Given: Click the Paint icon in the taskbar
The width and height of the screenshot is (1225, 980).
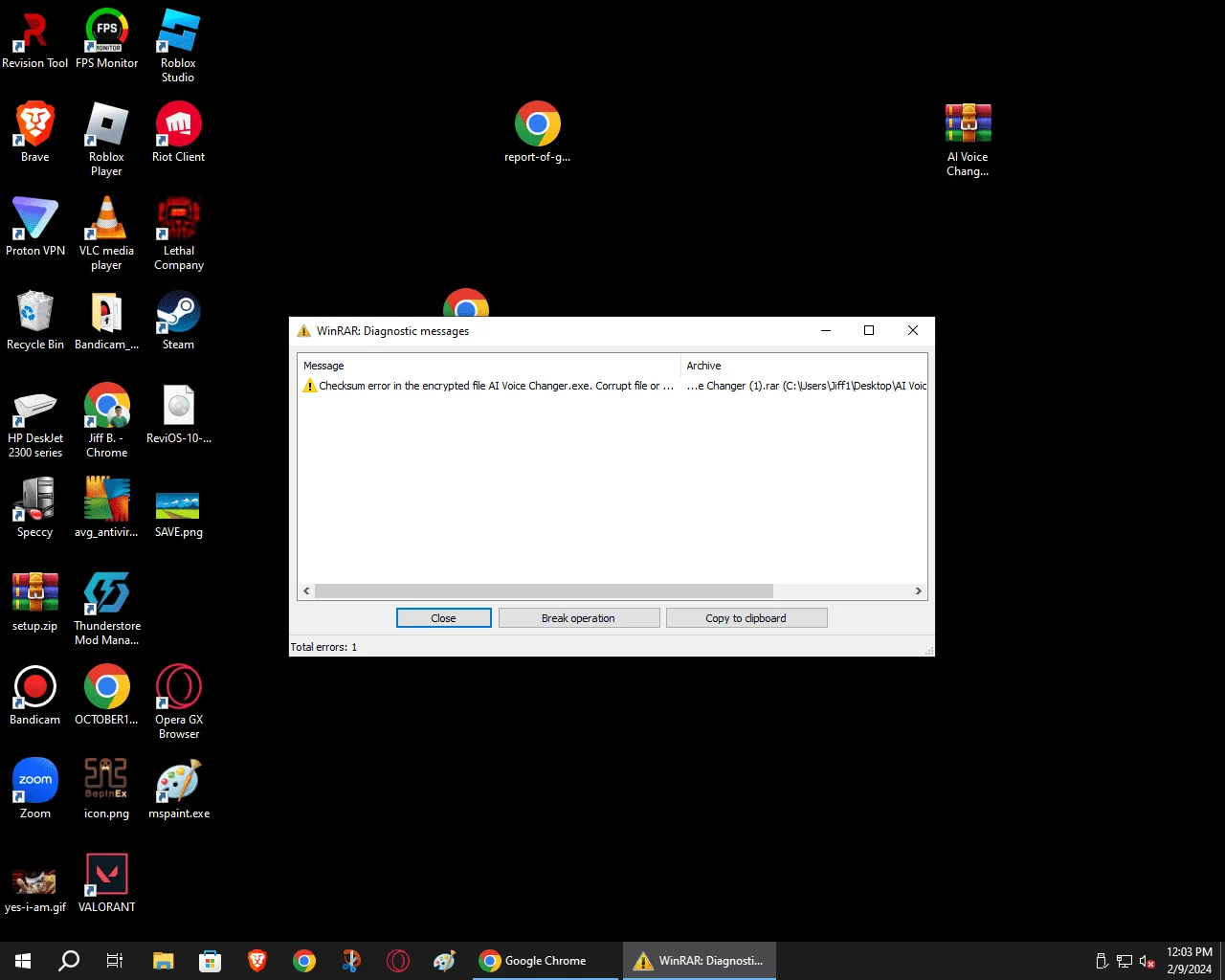Looking at the screenshot, I should pos(445,961).
